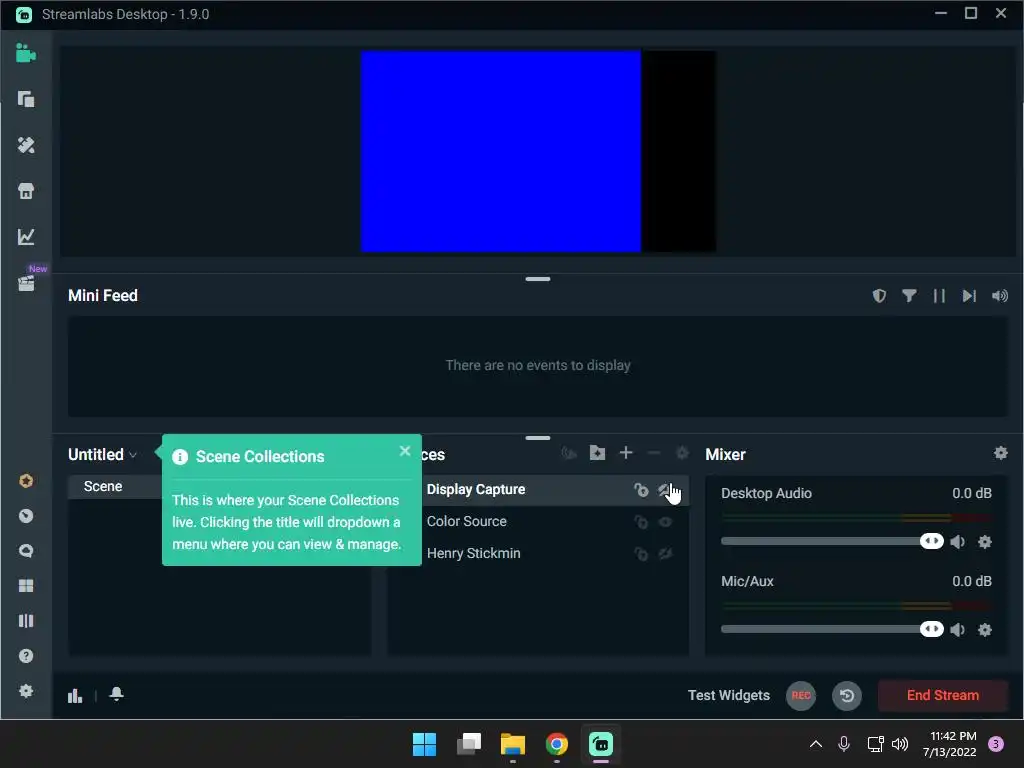Open the Dashboard analytics sidebar icon
The width and height of the screenshot is (1024, 768).
25,236
